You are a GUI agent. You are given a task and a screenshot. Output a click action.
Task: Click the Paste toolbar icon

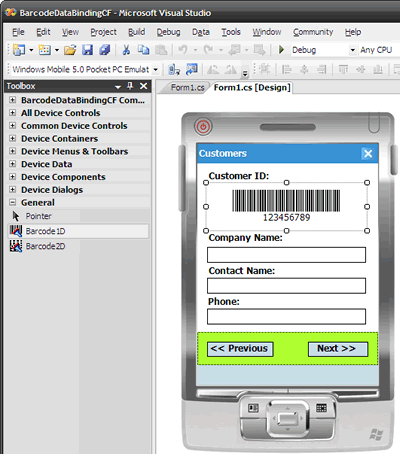pos(161,50)
